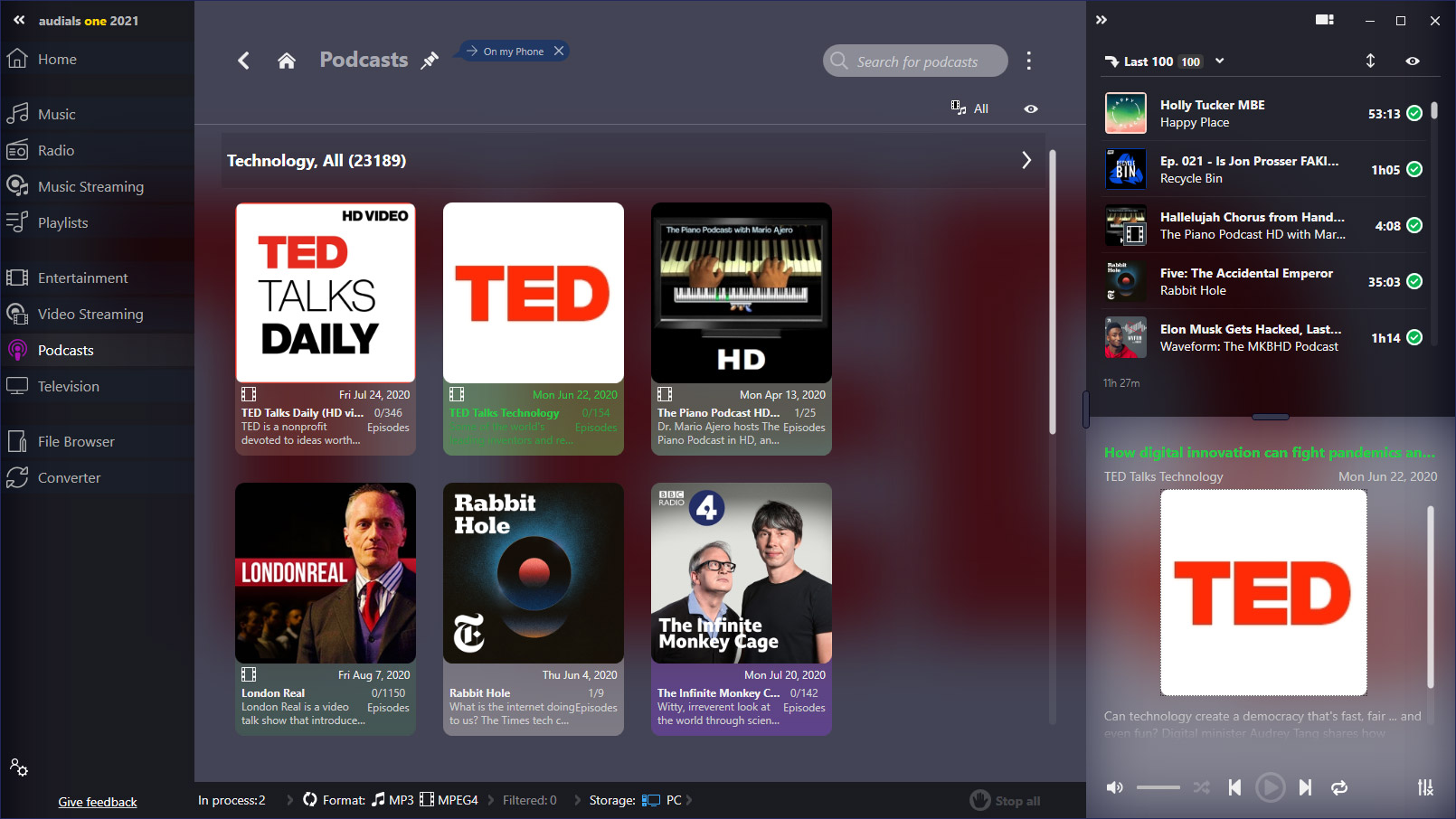
Task: Toggle the eye view option beside All
Action: pyautogui.click(x=1031, y=108)
